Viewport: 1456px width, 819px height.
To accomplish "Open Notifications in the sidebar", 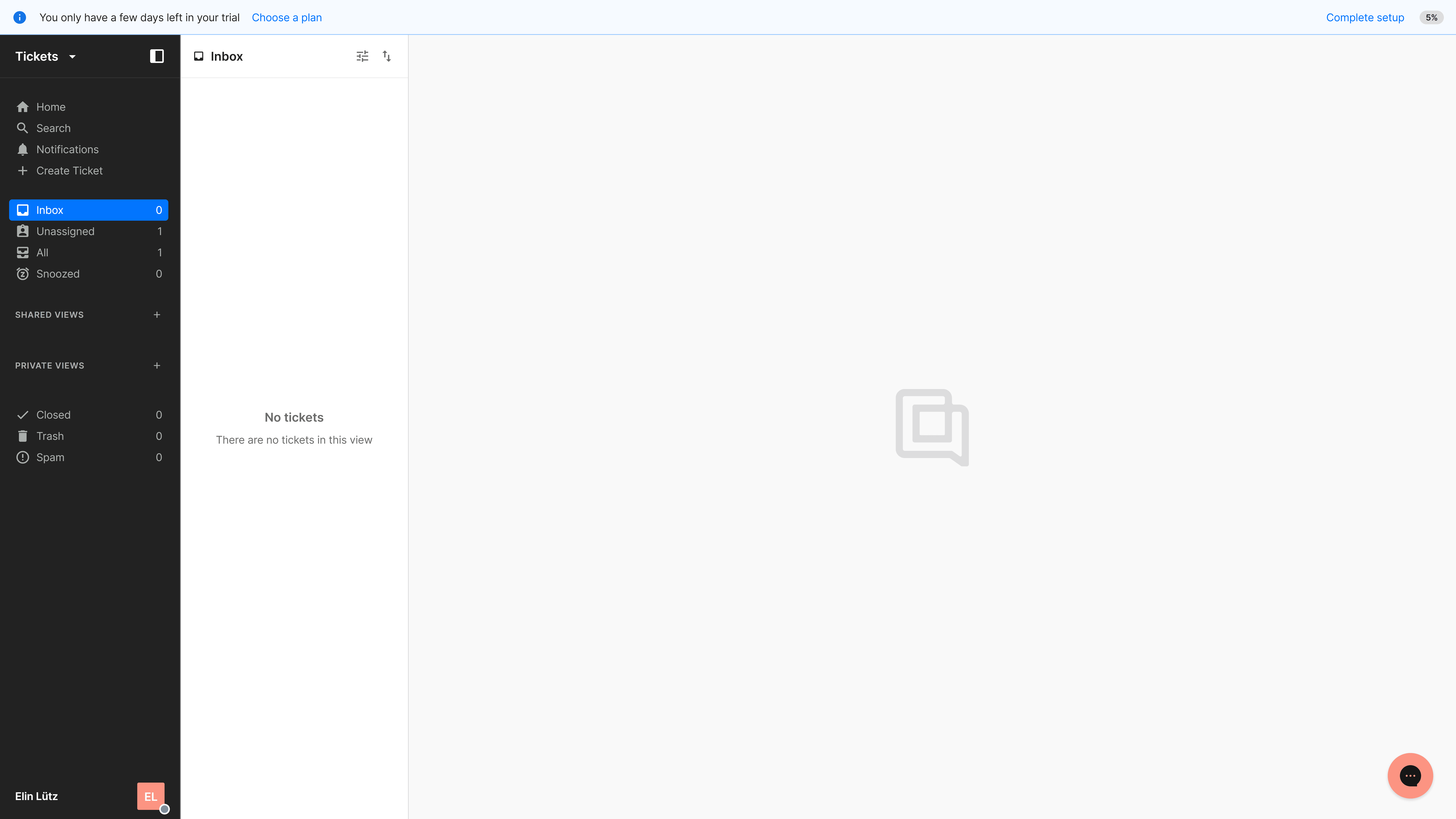I will tap(89, 149).
